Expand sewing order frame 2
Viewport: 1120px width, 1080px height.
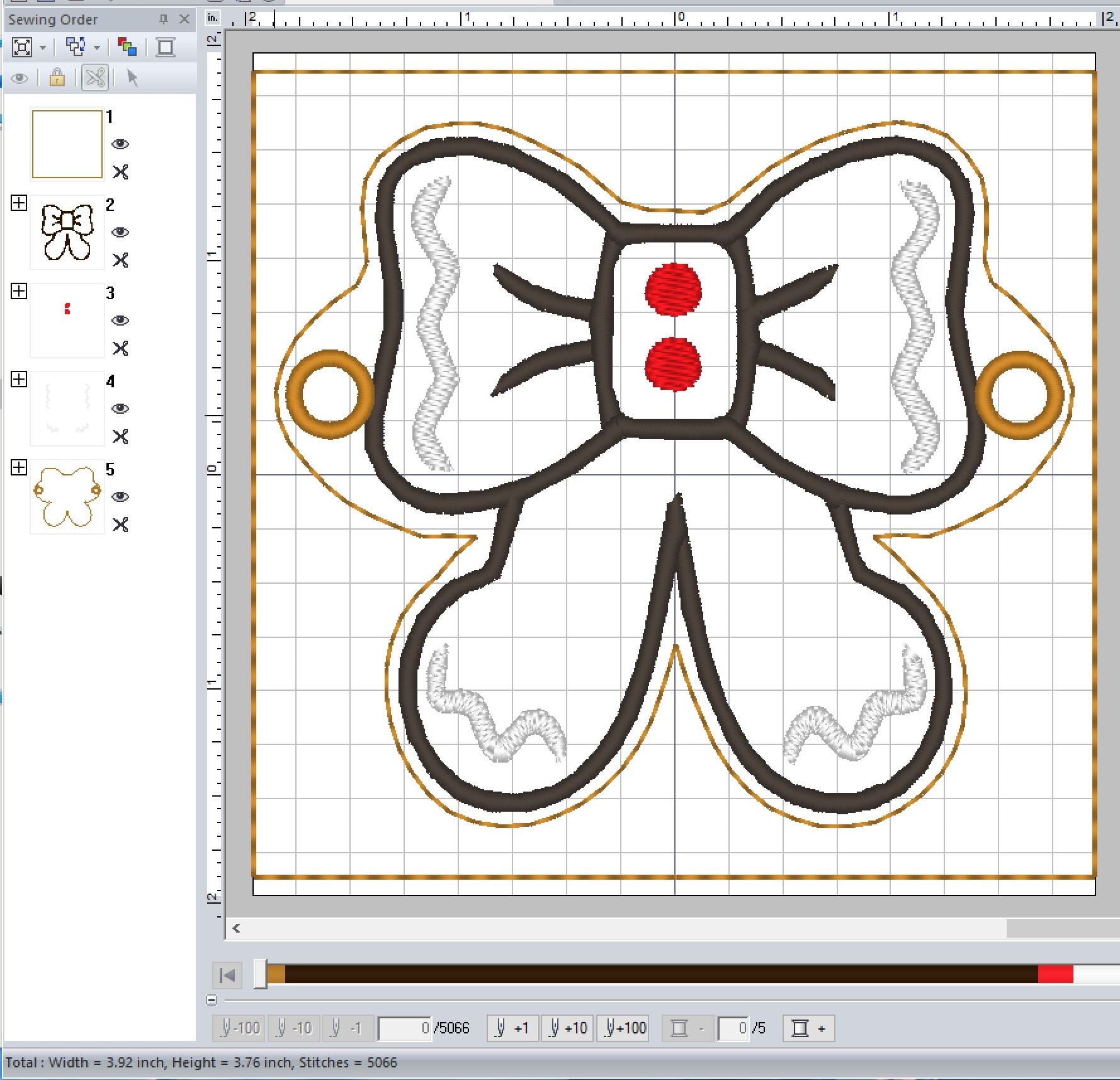pos(19,203)
